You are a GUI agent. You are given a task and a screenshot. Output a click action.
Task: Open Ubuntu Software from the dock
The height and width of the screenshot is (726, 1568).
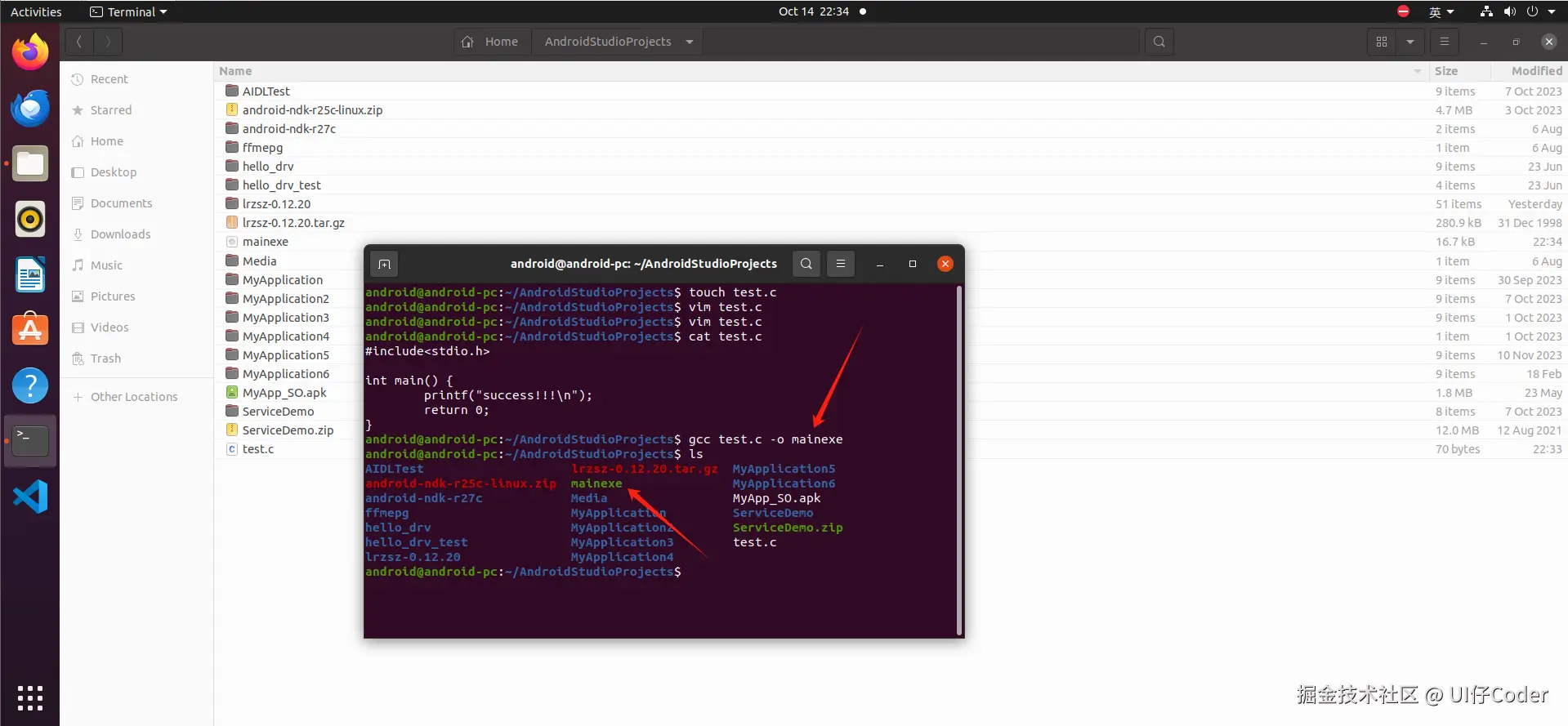[30, 330]
